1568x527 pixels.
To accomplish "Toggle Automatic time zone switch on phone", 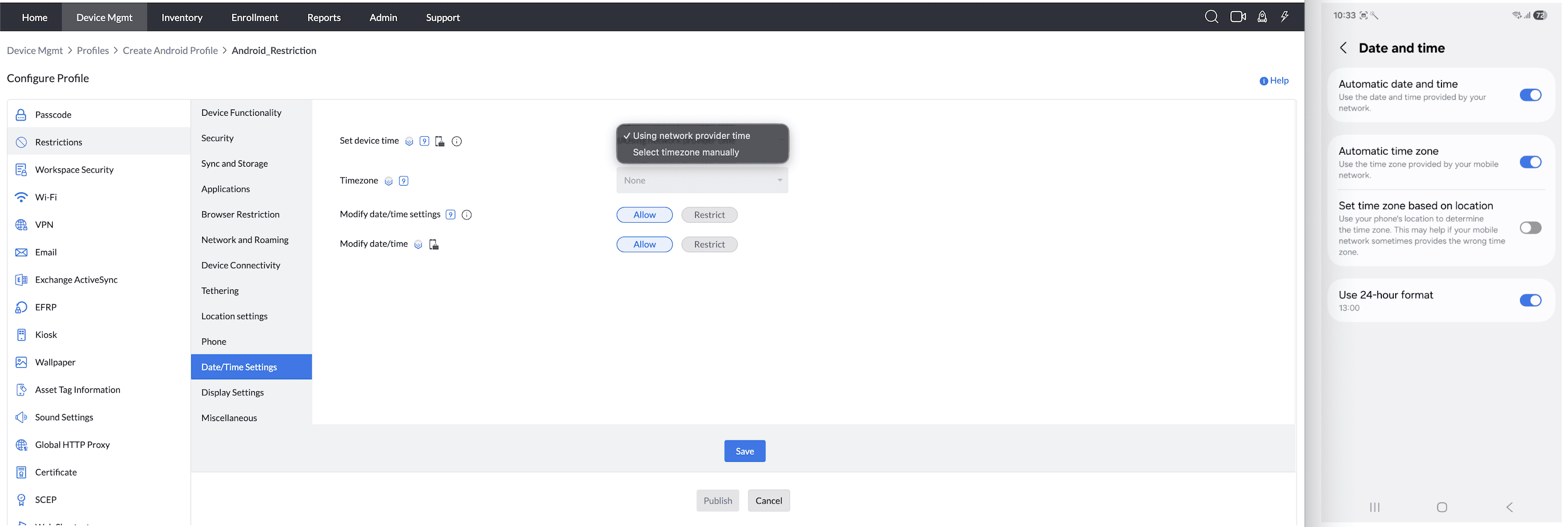I will click(1530, 162).
